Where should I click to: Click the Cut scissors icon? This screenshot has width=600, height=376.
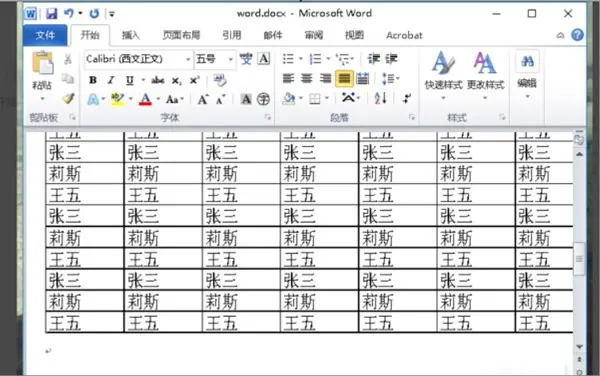coord(68,59)
